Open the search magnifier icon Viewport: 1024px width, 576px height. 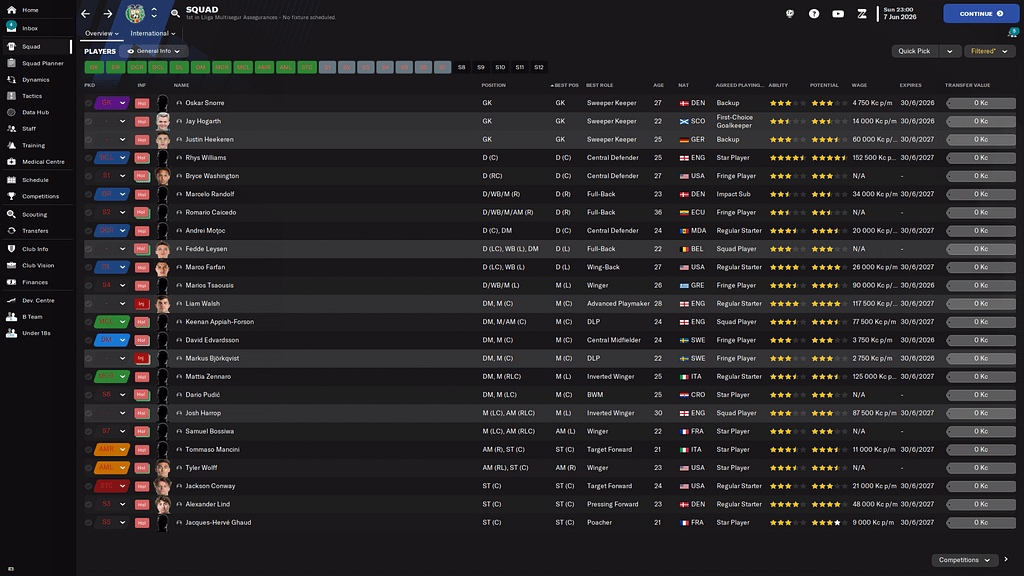[x=175, y=14]
